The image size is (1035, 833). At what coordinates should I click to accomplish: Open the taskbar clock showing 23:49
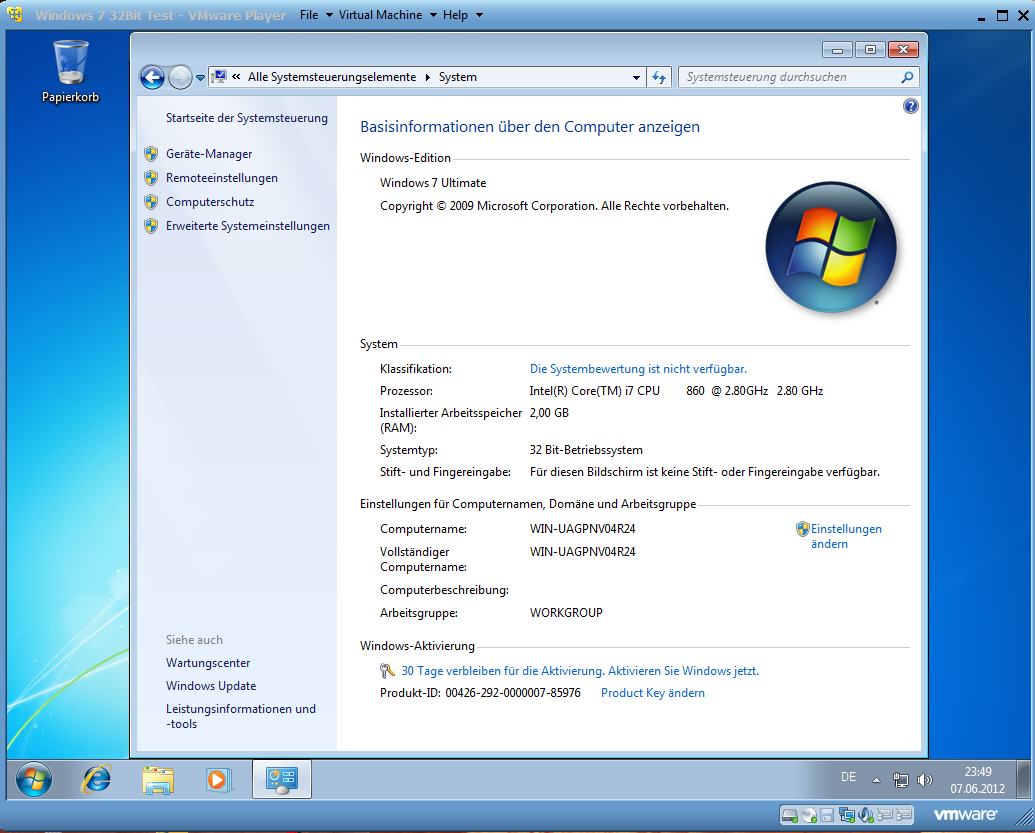[x=978, y=780]
